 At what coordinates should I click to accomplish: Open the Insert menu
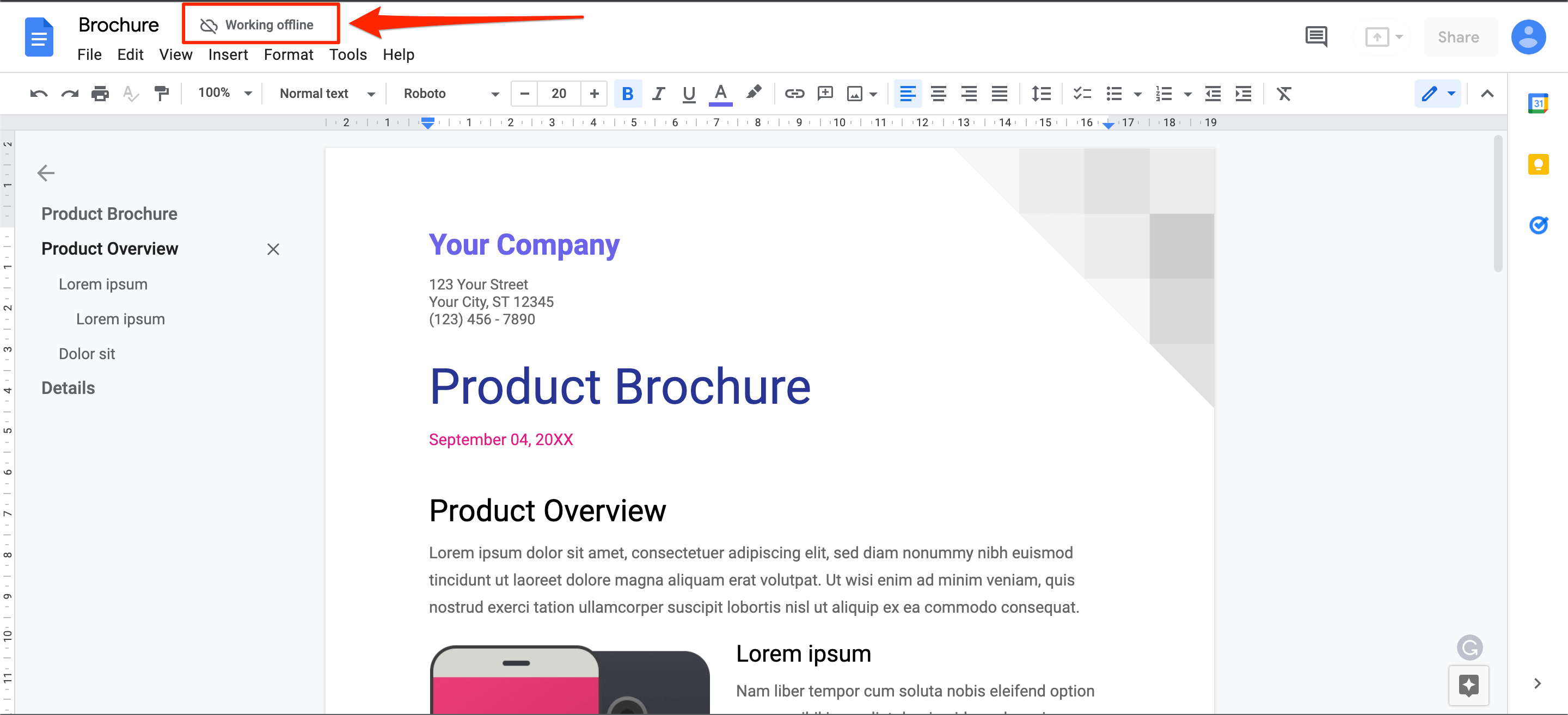coord(227,54)
